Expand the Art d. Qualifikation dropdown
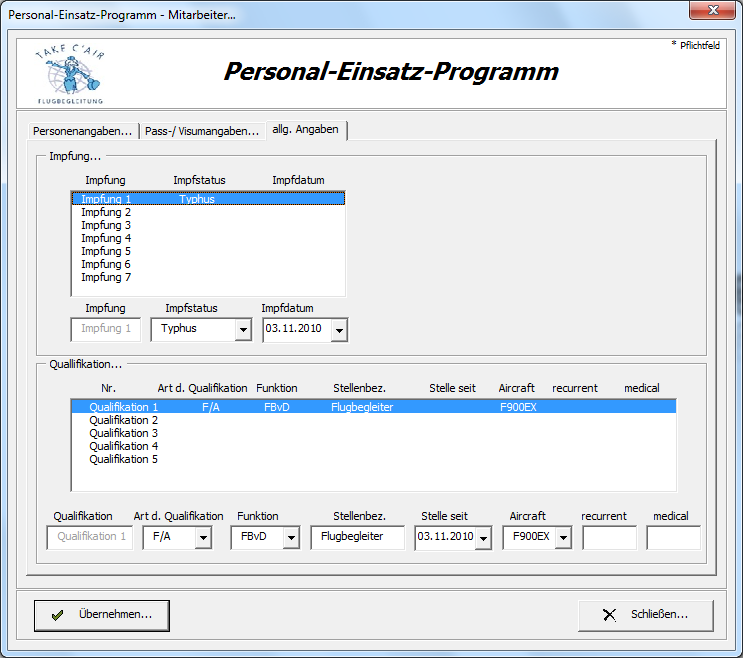743x658 pixels. click(x=203, y=538)
